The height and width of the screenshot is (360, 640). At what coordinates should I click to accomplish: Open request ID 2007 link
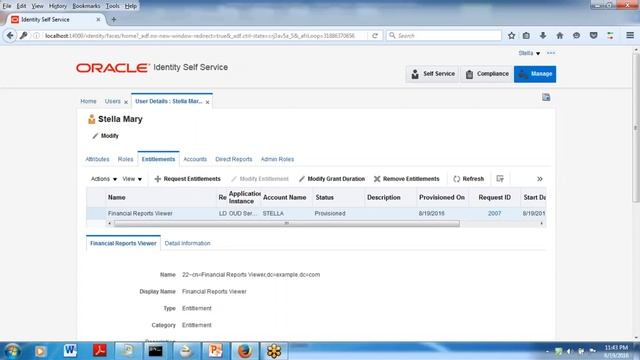point(494,213)
